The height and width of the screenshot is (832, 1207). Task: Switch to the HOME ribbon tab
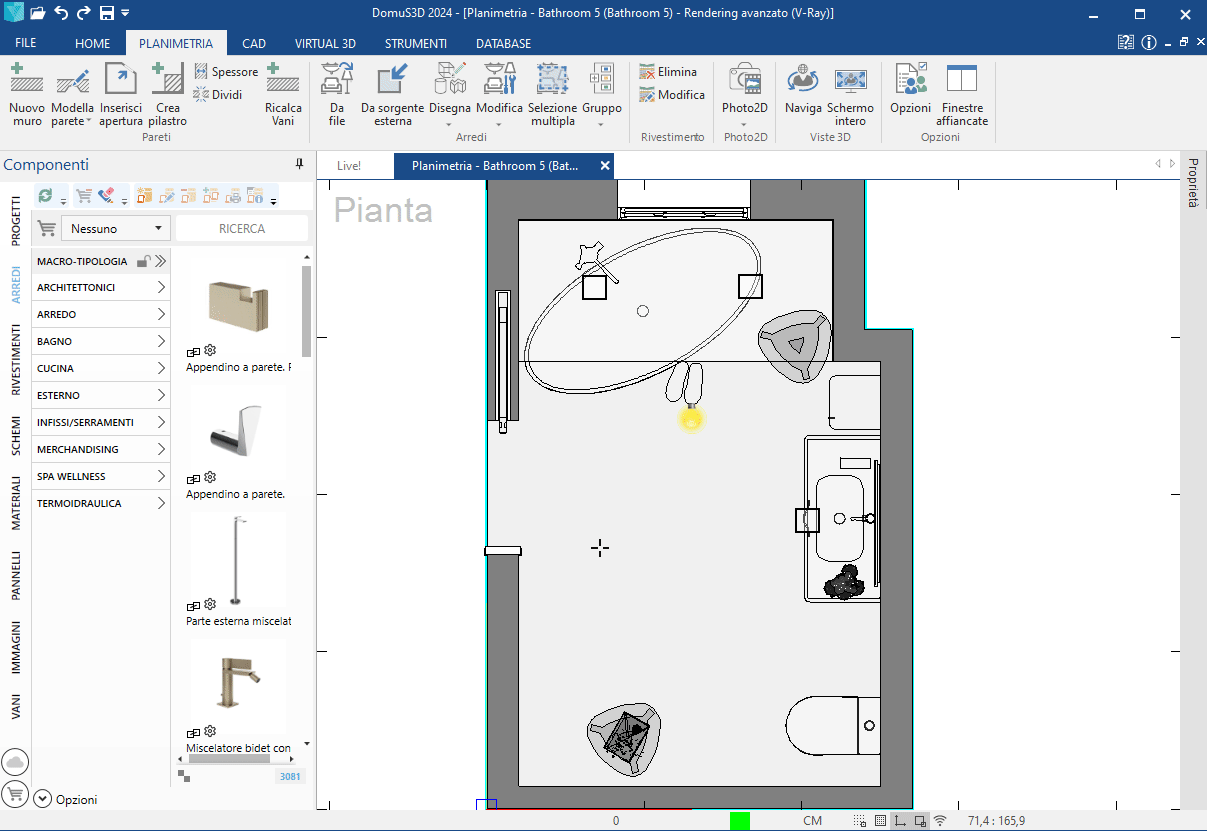click(93, 43)
